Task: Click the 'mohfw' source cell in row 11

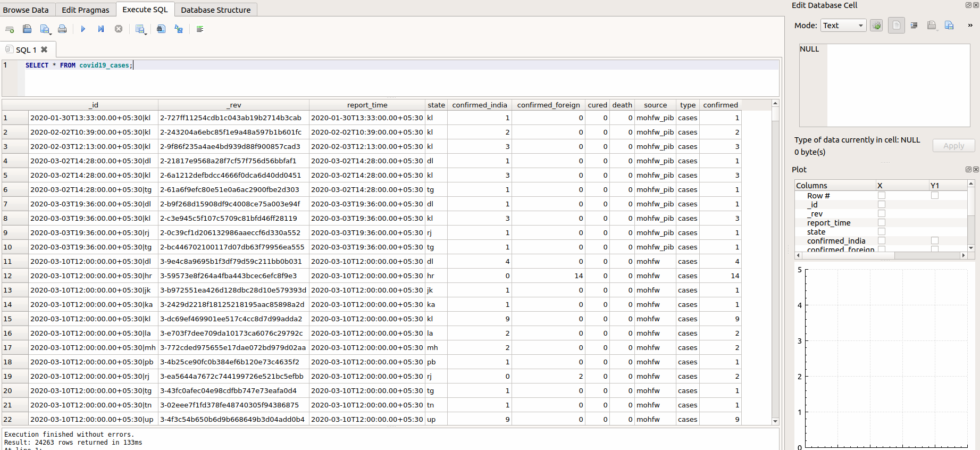Action: pyautogui.click(x=655, y=261)
